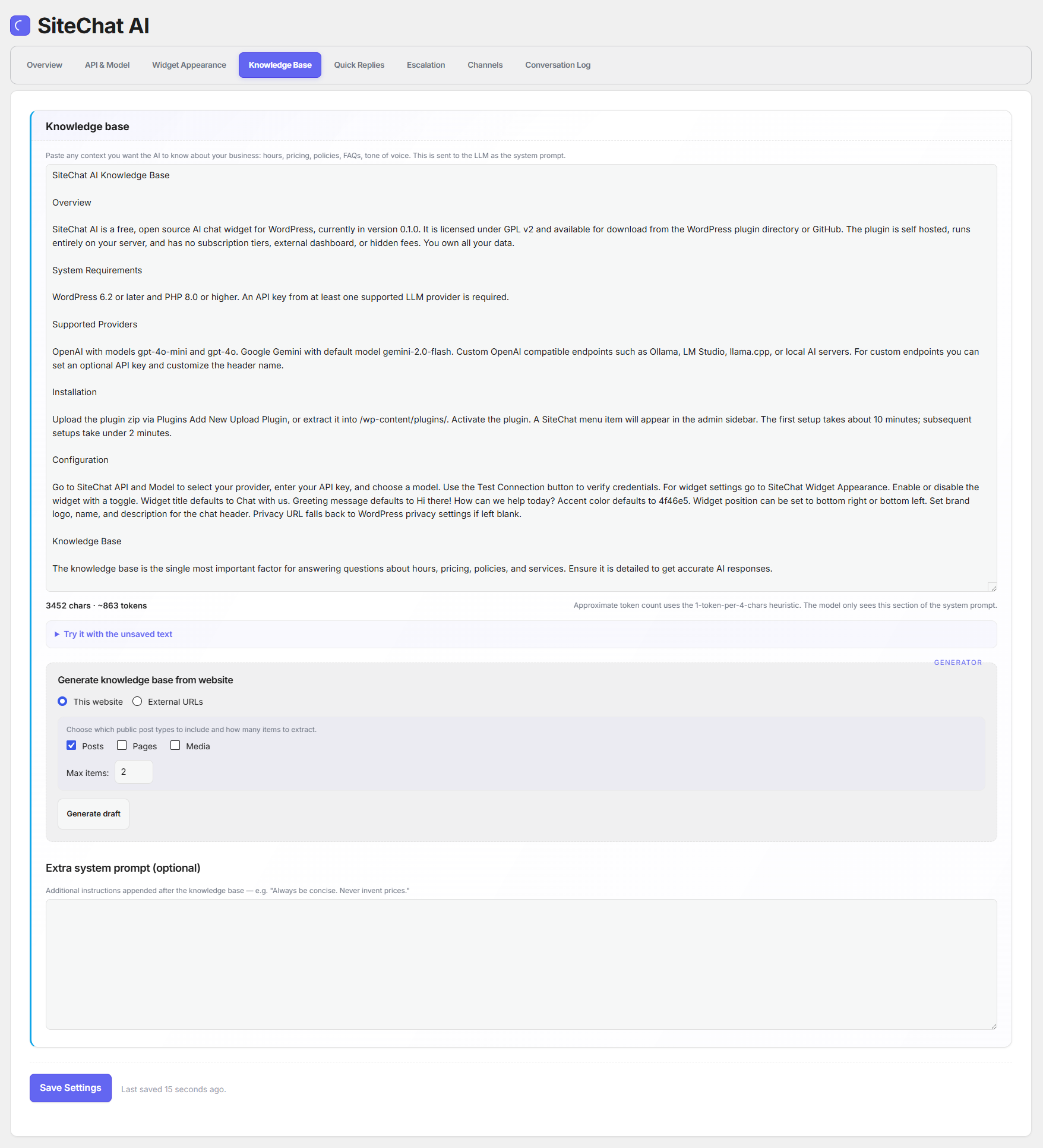
Task: Switch to the API & Model tab
Action: (107, 65)
